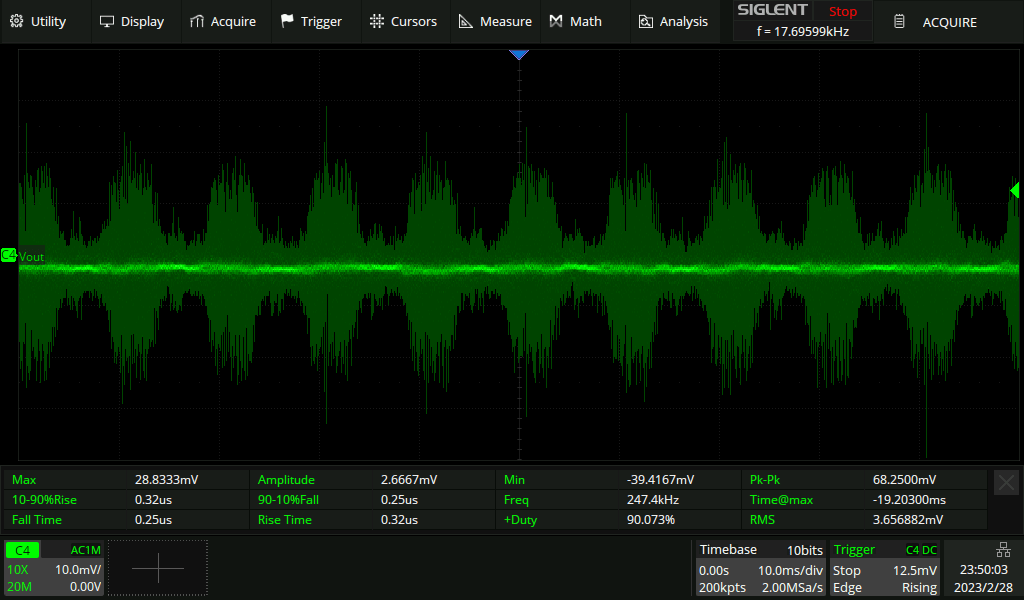Click the 200kpts memory depth value
The image size is (1024, 600).
tap(722, 588)
